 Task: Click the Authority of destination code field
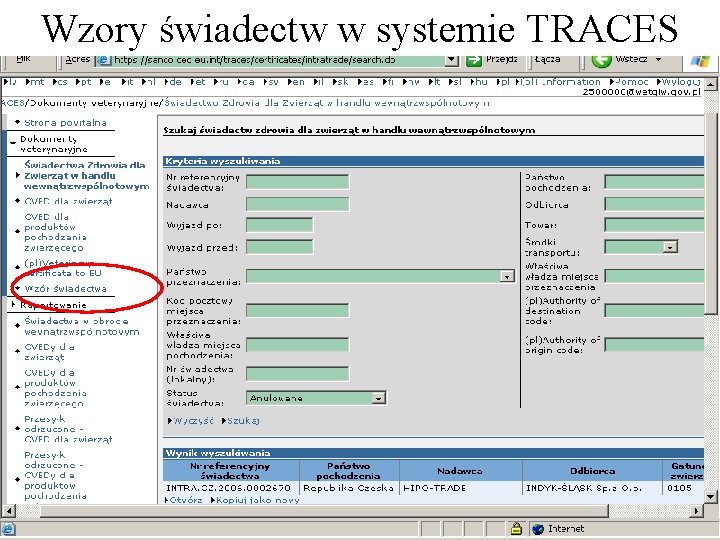pyautogui.click(x=655, y=311)
